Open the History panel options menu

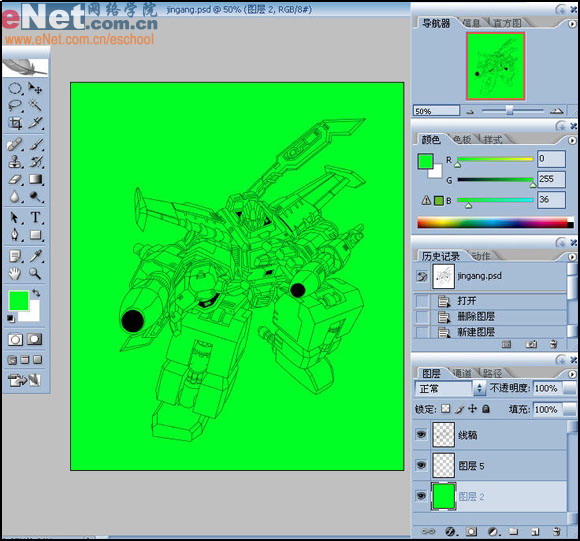pyautogui.click(x=572, y=257)
